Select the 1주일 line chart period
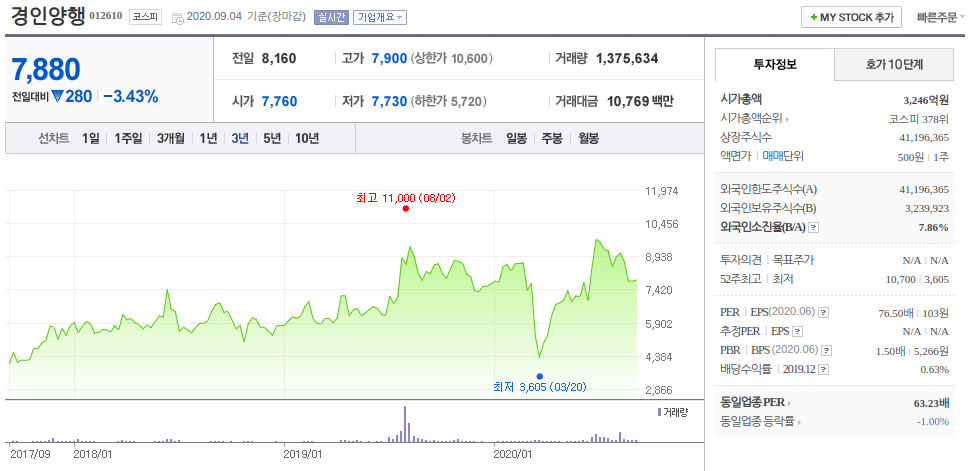The width and height of the screenshot is (971, 471). pos(128,138)
